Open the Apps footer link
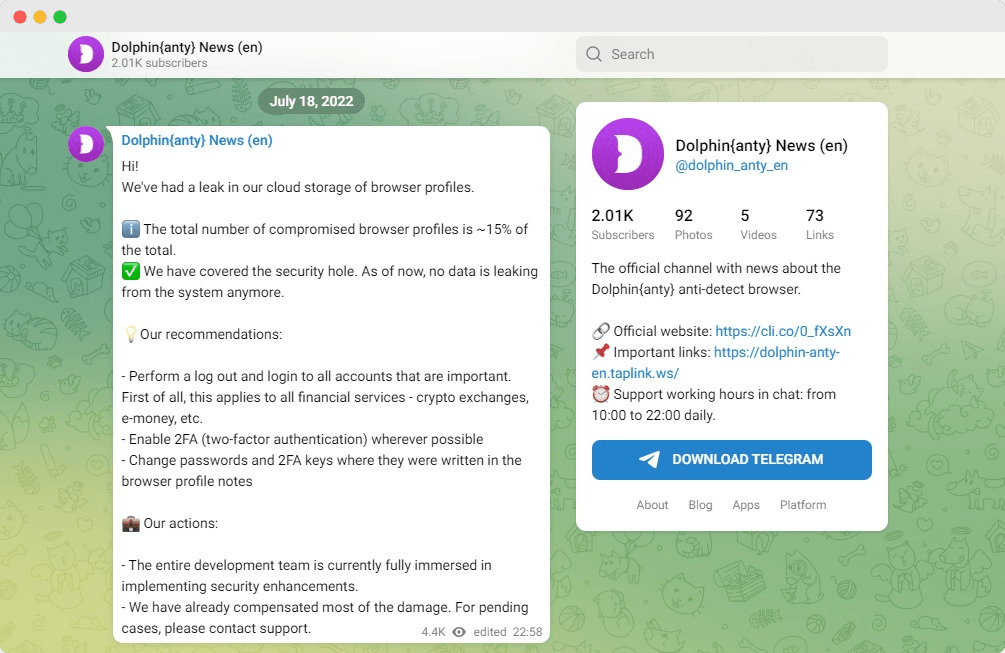1005x653 pixels. point(746,505)
